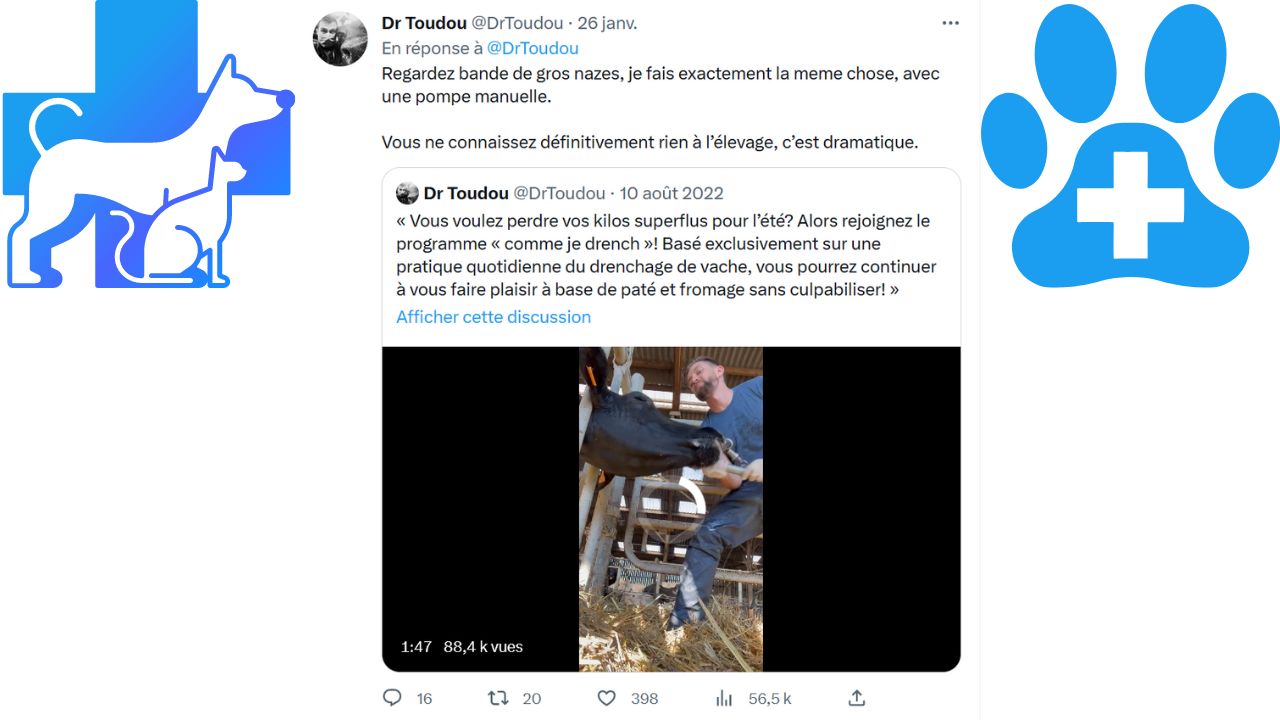Open quoted tweet text about drenchage
The height and width of the screenshot is (720, 1280).
coord(666,255)
